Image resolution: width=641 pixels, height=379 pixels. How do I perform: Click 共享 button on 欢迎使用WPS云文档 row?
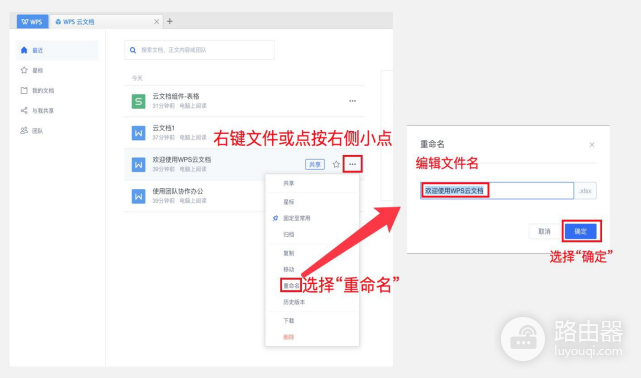pos(315,164)
